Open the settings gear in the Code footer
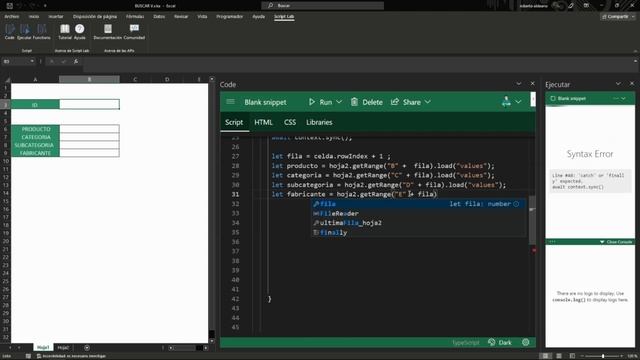Screen dimensions: 640x360 (x=526, y=342)
